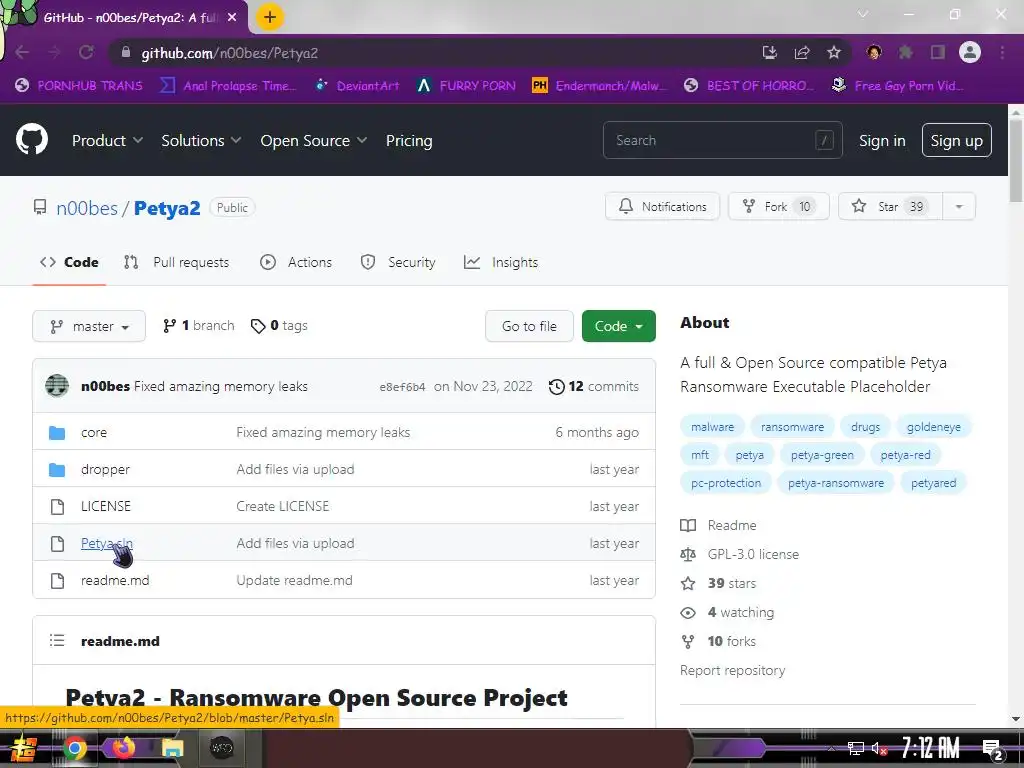This screenshot has width=1024, height=768.
Task: Expand the Product menu
Action: [107, 140]
